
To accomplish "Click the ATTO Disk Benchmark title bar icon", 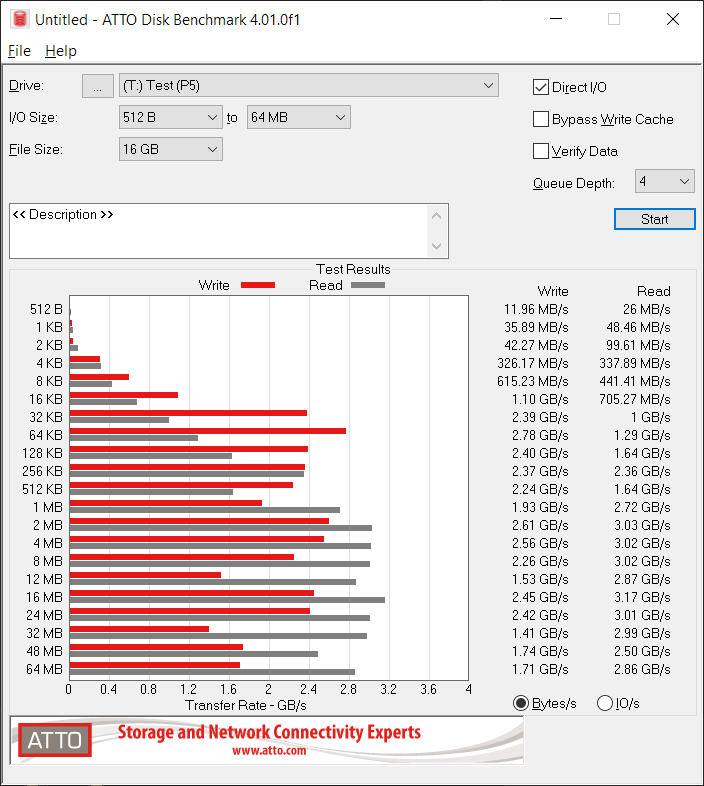I will pos(20,19).
